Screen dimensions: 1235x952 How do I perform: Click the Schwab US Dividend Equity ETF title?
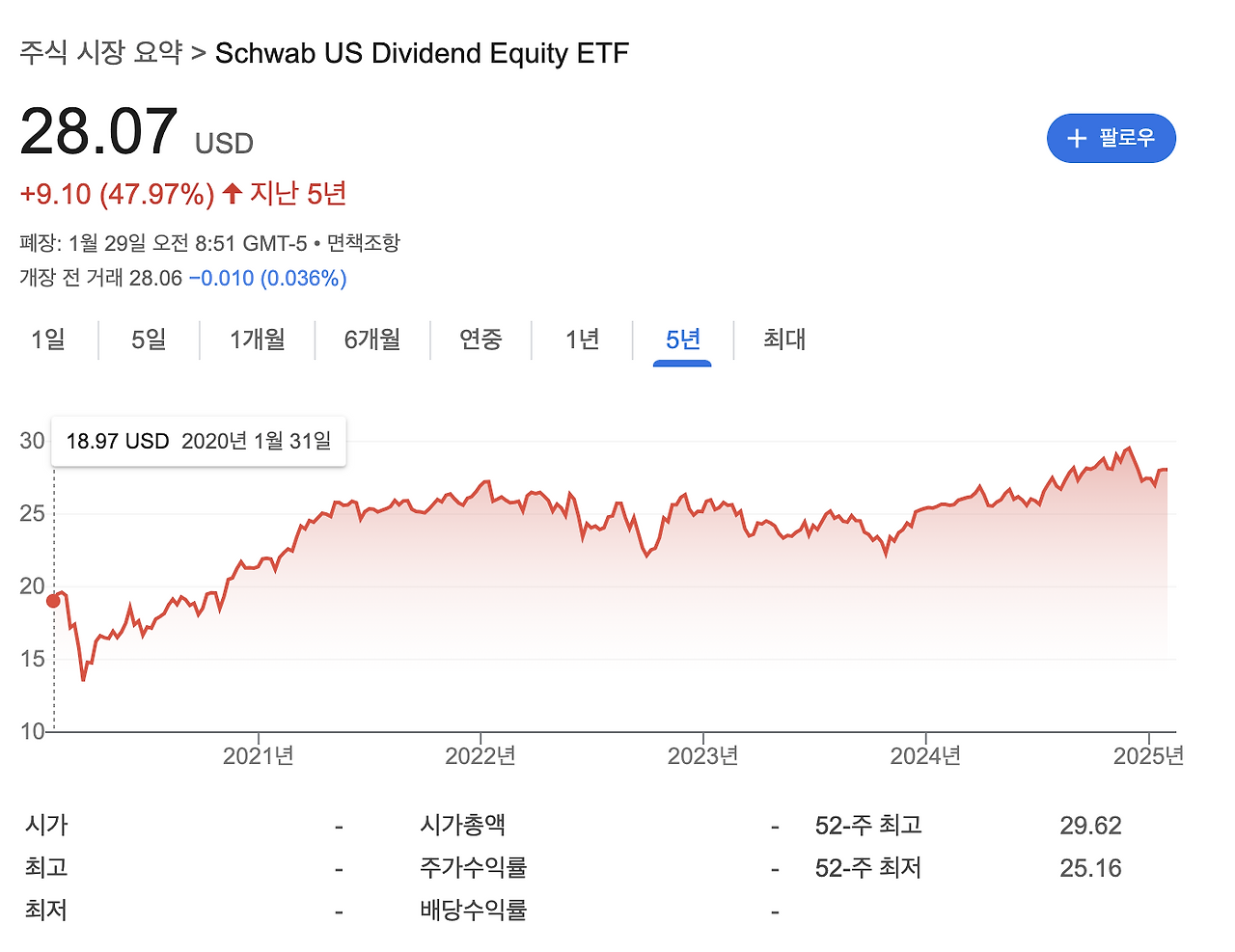click(423, 54)
